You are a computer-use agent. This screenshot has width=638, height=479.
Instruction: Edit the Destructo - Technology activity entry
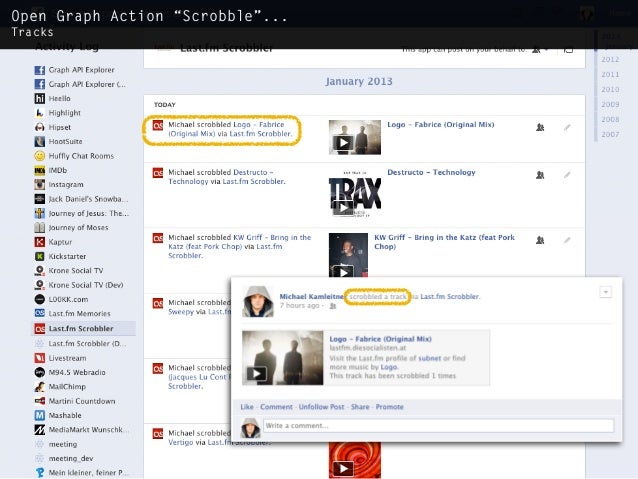point(567,175)
